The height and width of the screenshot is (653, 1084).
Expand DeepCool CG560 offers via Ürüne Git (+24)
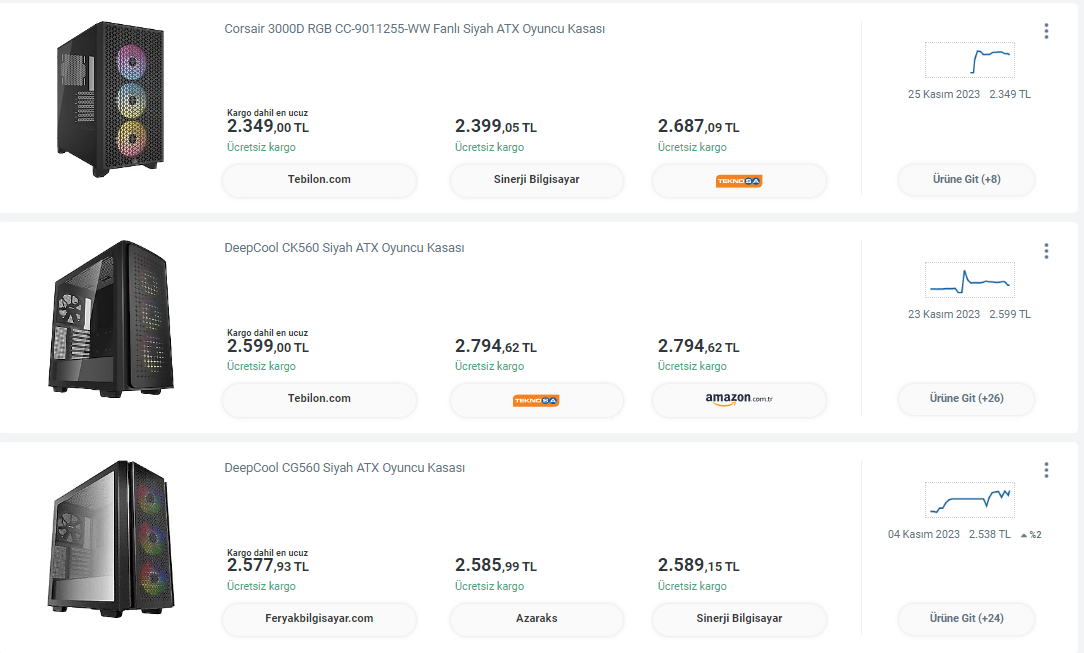click(x=966, y=619)
